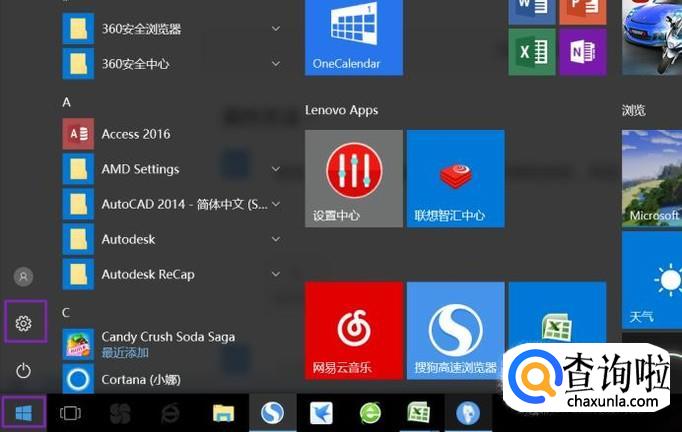Click the letter A group header

point(67,102)
